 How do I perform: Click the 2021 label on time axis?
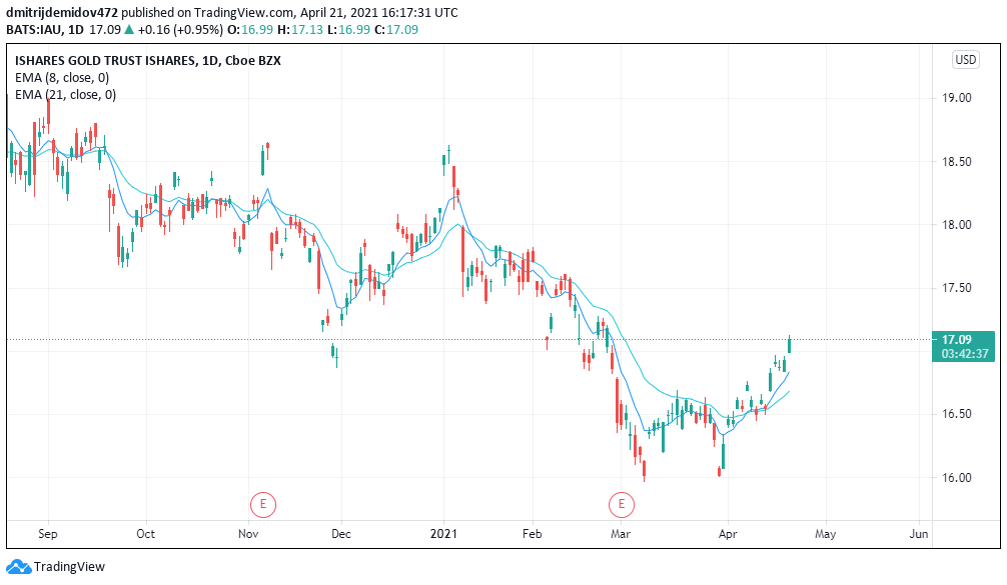click(x=444, y=534)
